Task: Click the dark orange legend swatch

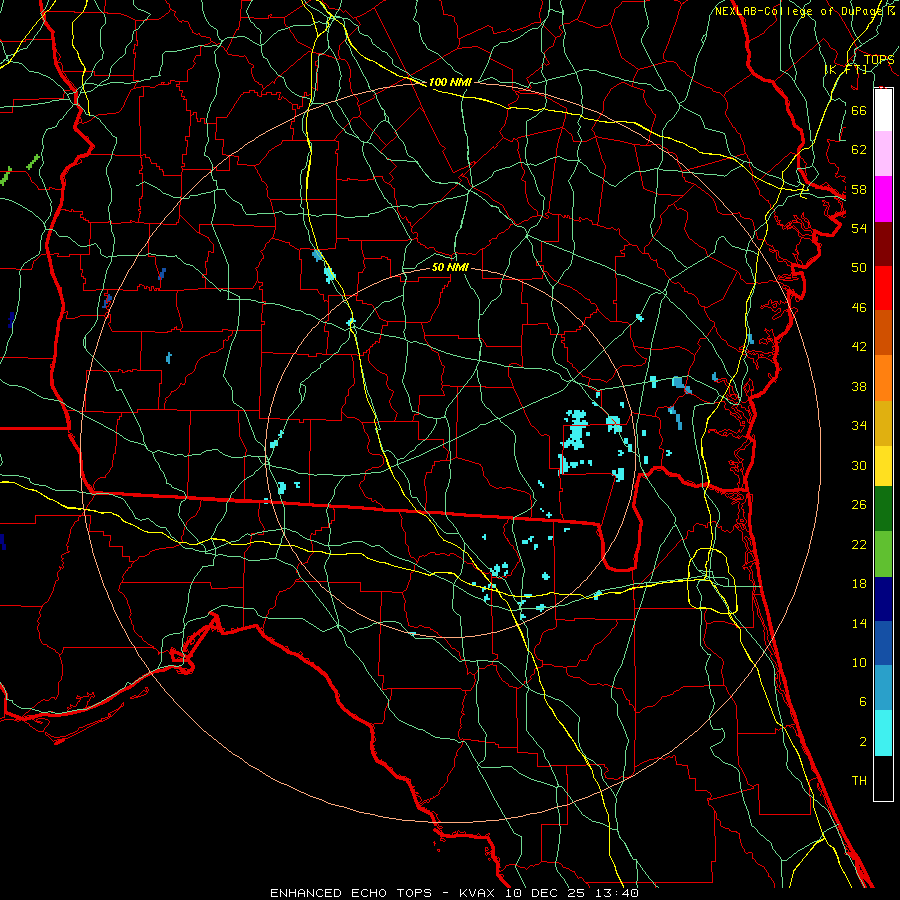Action: pyautogui.click(x=883, y=333)
